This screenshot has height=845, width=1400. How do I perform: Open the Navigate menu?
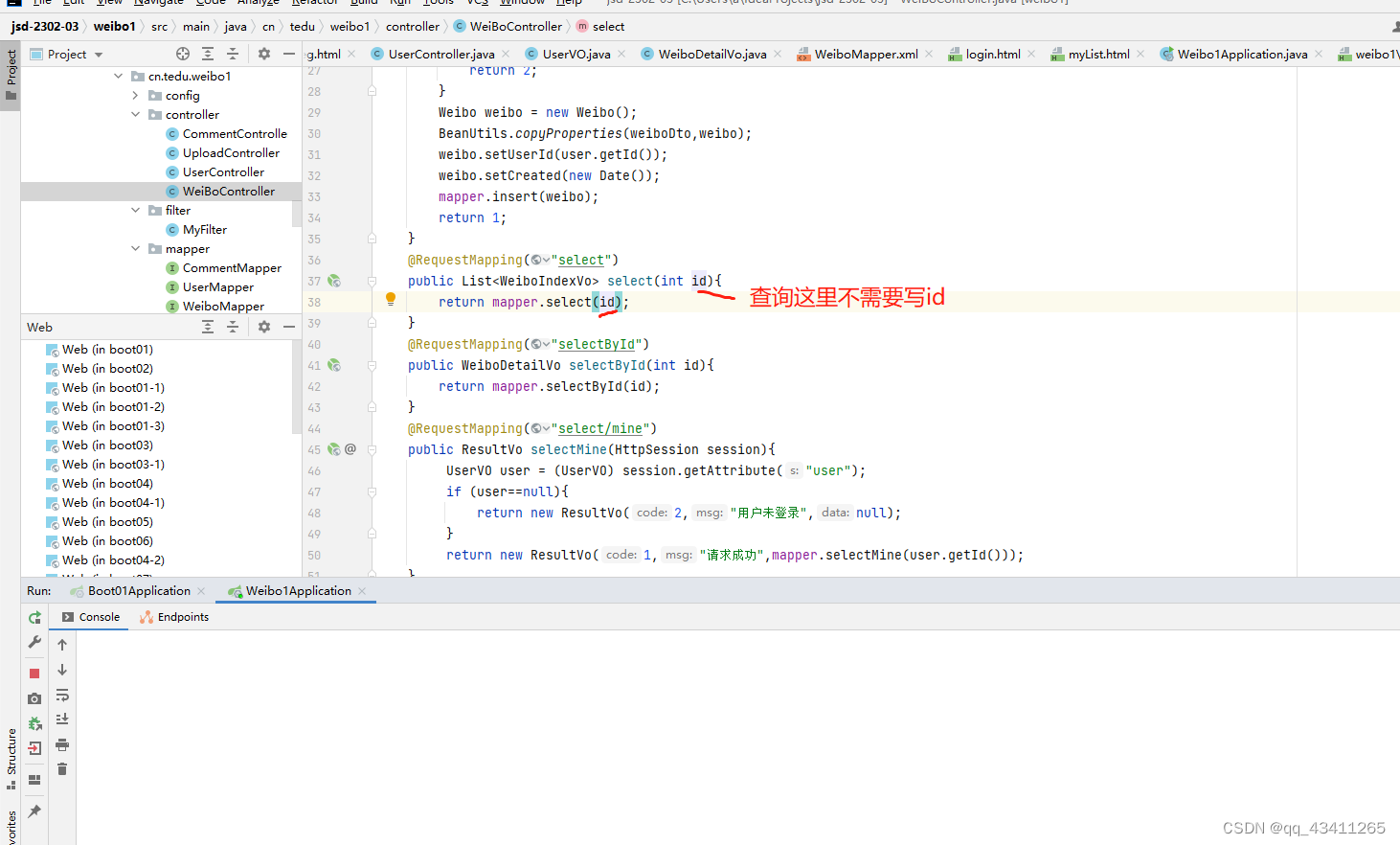[x=160, y=3]
